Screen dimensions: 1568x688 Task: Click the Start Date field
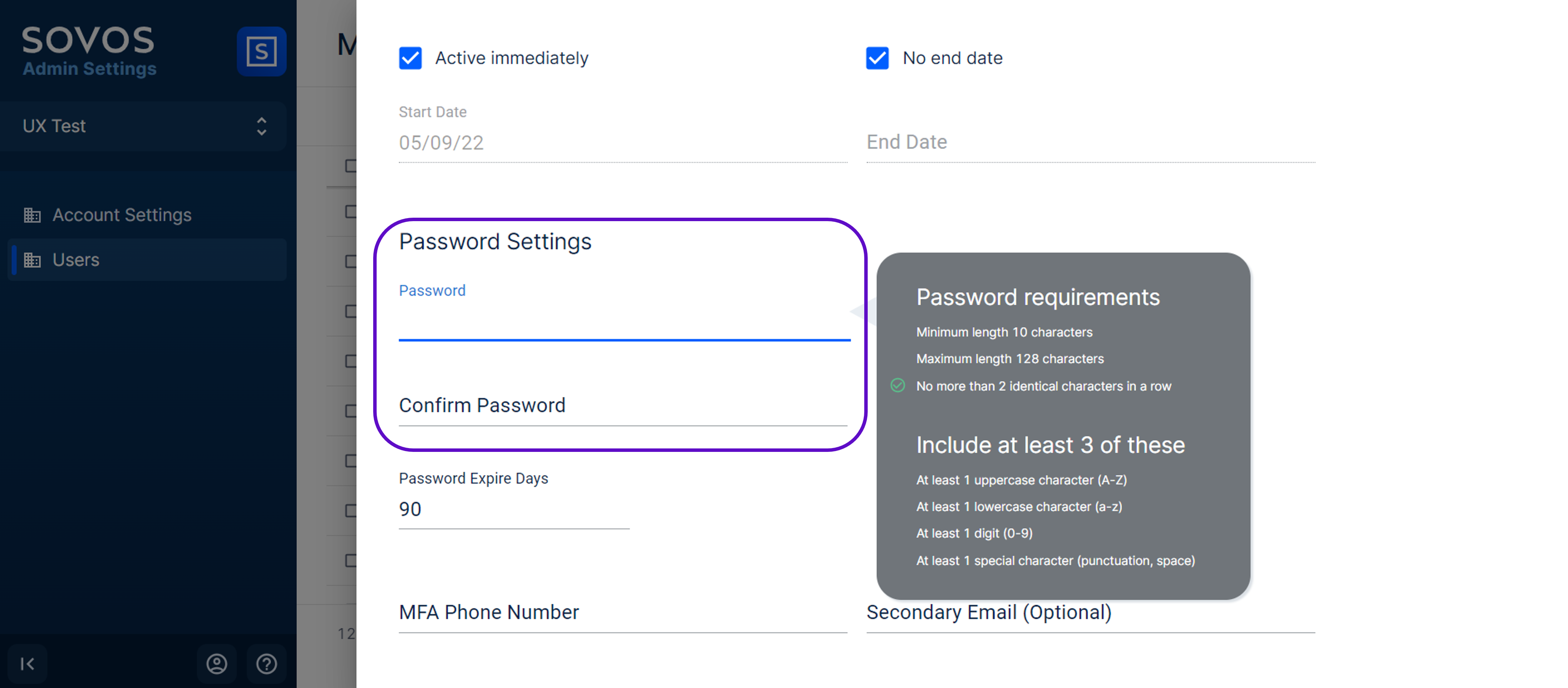[623, 143]
